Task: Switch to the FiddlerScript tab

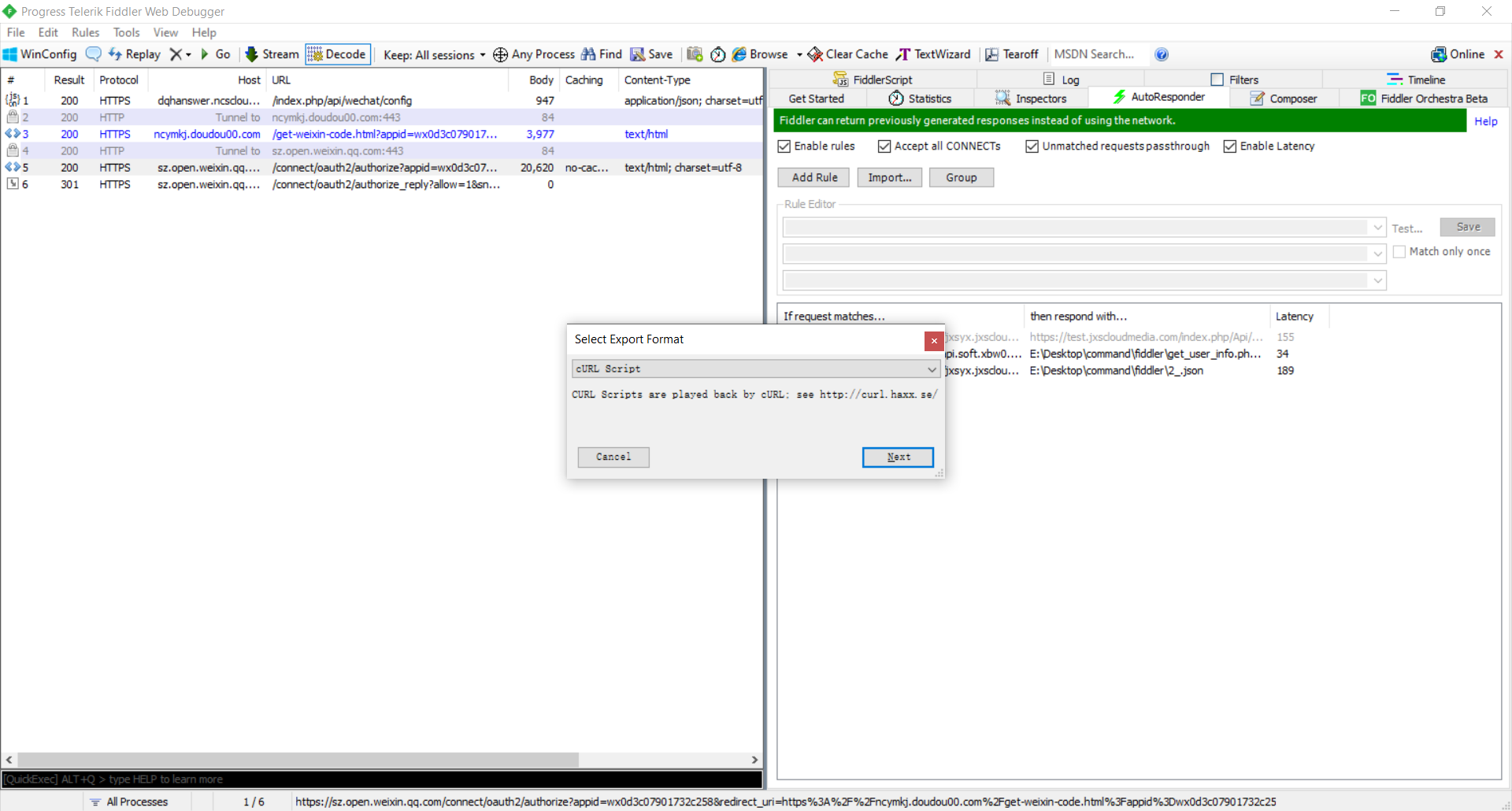Action: click(873, 80)
